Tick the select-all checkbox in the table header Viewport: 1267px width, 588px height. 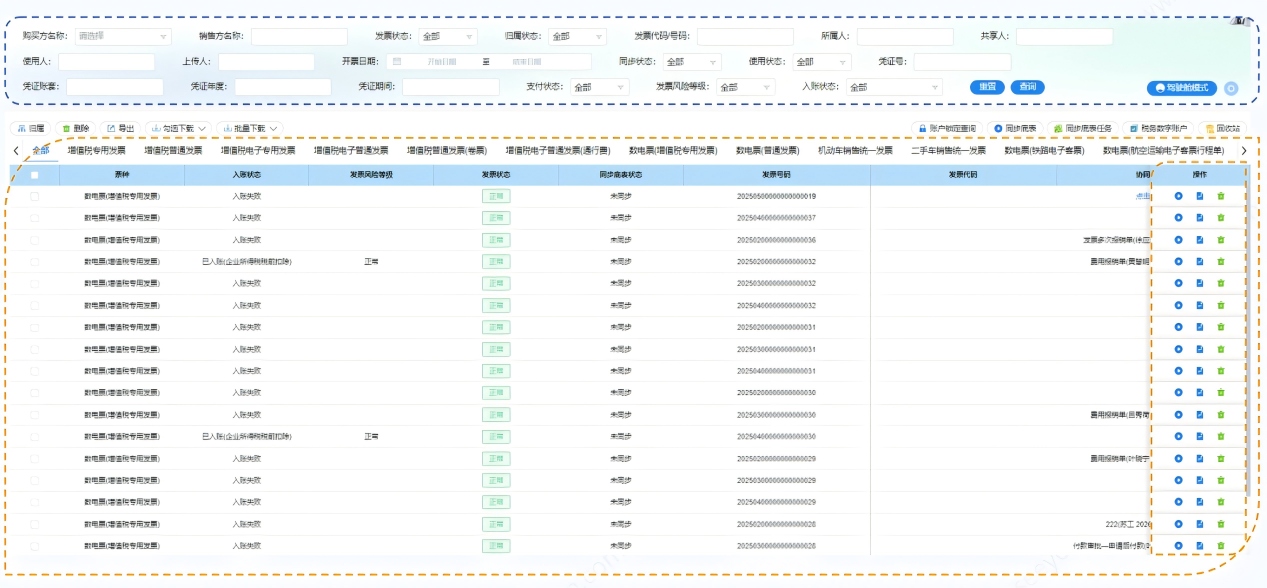pyautogui.click(x=35, y=175)
